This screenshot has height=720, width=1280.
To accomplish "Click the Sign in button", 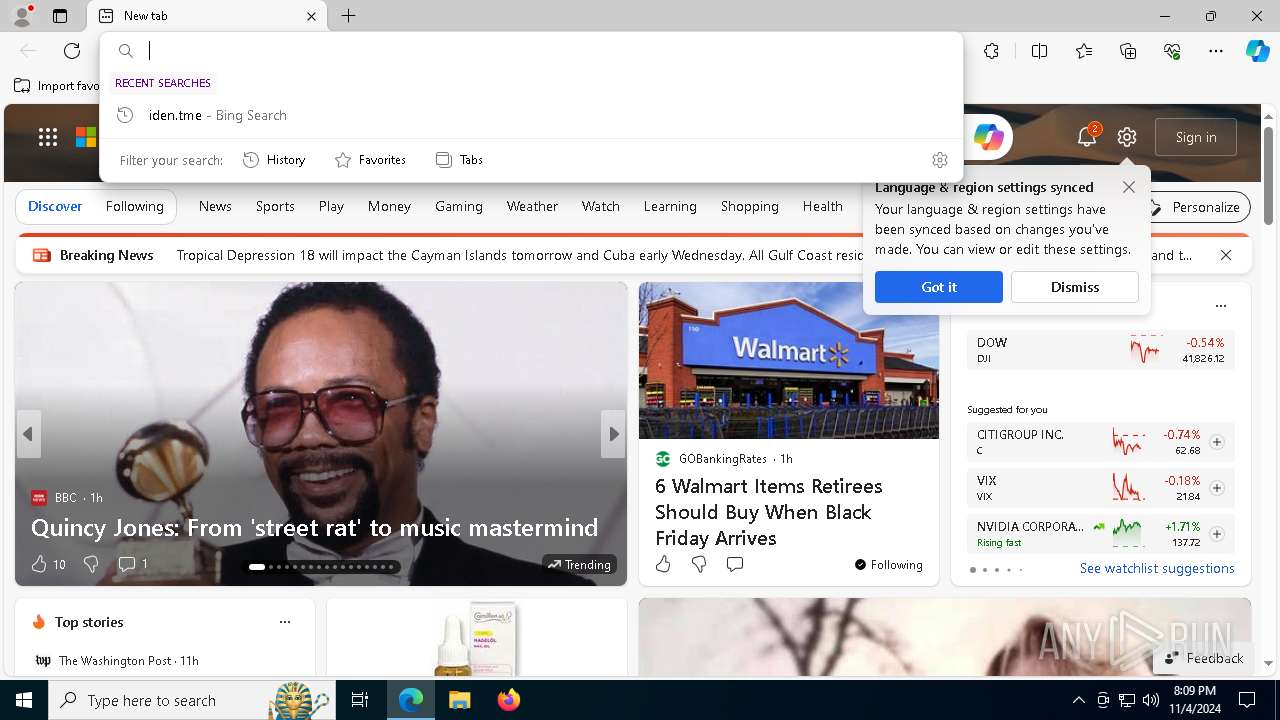I will pyautogui.click(x=1196, y=137).
